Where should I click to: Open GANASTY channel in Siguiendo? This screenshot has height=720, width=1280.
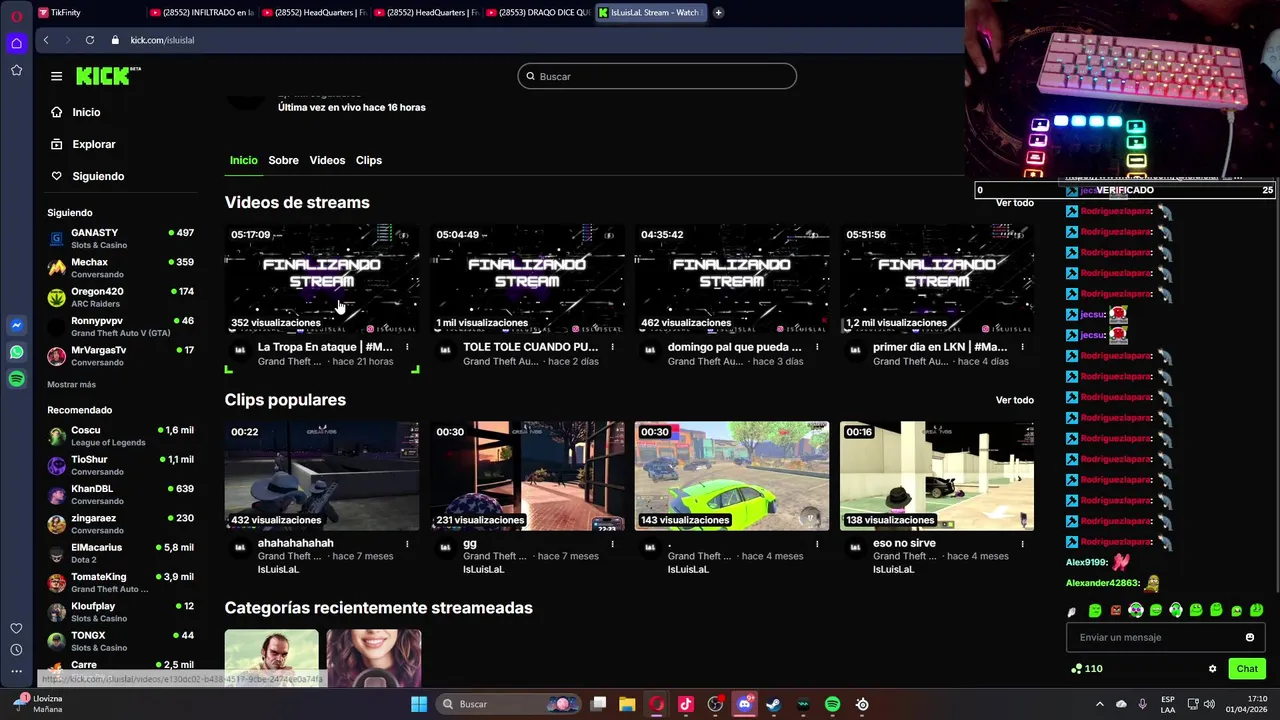[120, 238]
